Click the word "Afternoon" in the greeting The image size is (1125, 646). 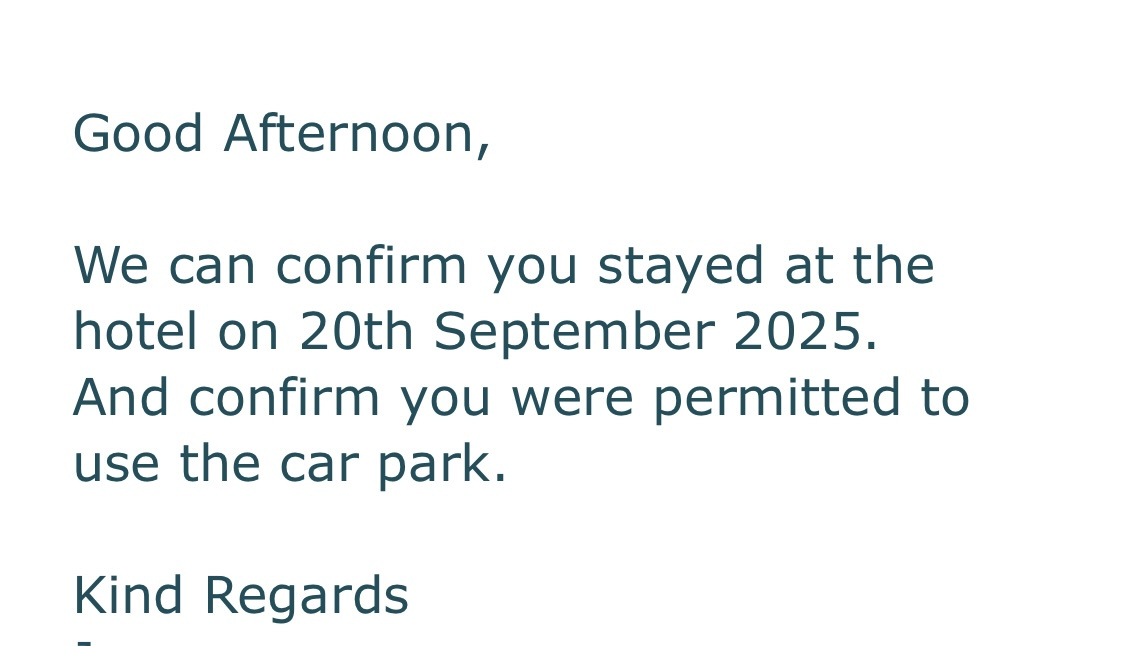tap(355, 134)
